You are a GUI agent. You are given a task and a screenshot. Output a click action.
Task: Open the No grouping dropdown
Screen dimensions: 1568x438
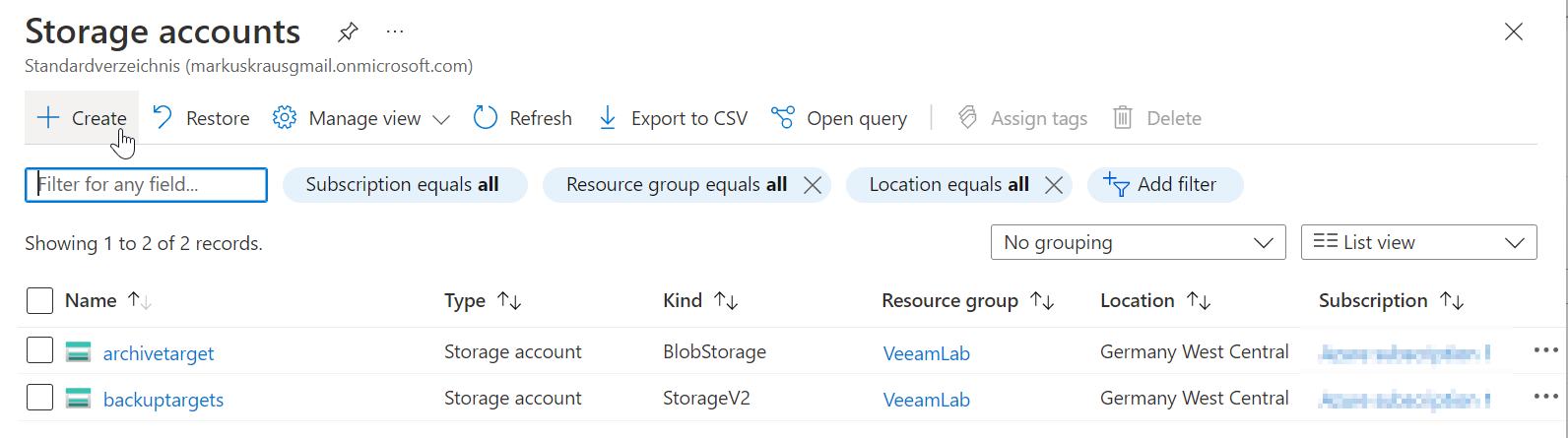pyautogui.click(x=1138, y=243)
